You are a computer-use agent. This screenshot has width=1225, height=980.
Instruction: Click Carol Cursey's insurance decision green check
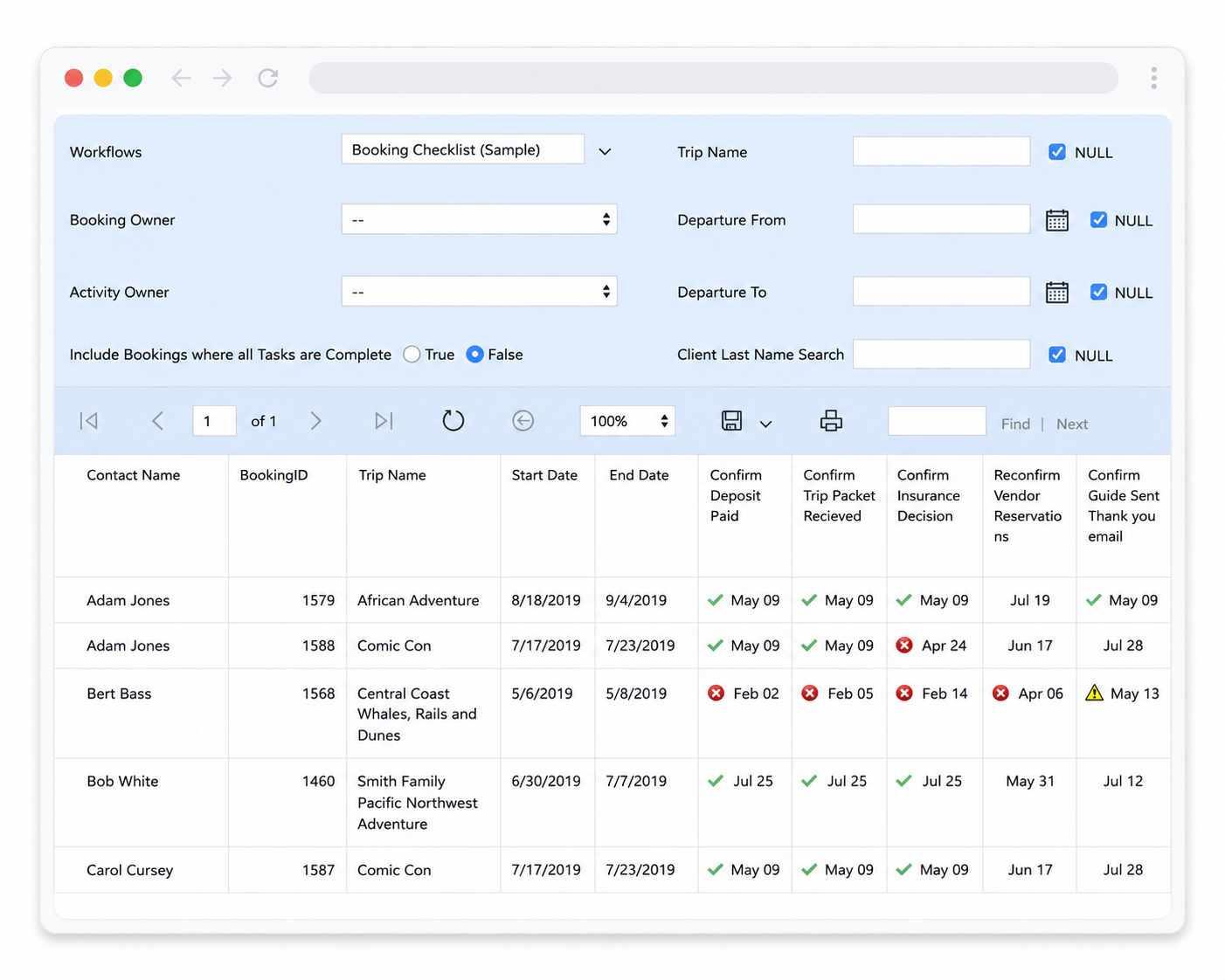(x=904, y=870)
